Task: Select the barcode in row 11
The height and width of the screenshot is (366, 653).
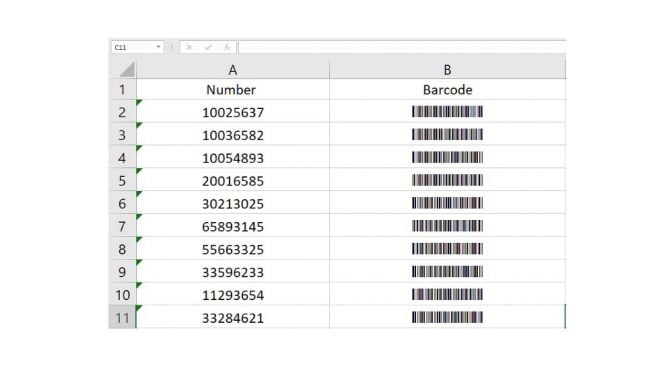Action: (447, 317)
